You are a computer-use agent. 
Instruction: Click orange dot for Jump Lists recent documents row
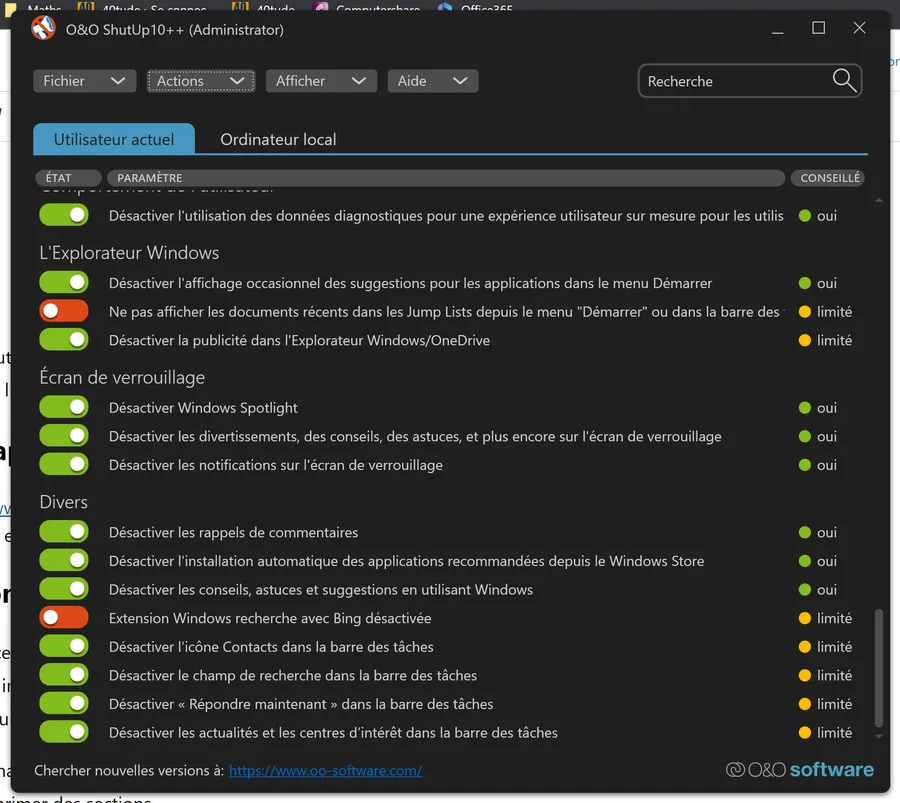point(805,312)
